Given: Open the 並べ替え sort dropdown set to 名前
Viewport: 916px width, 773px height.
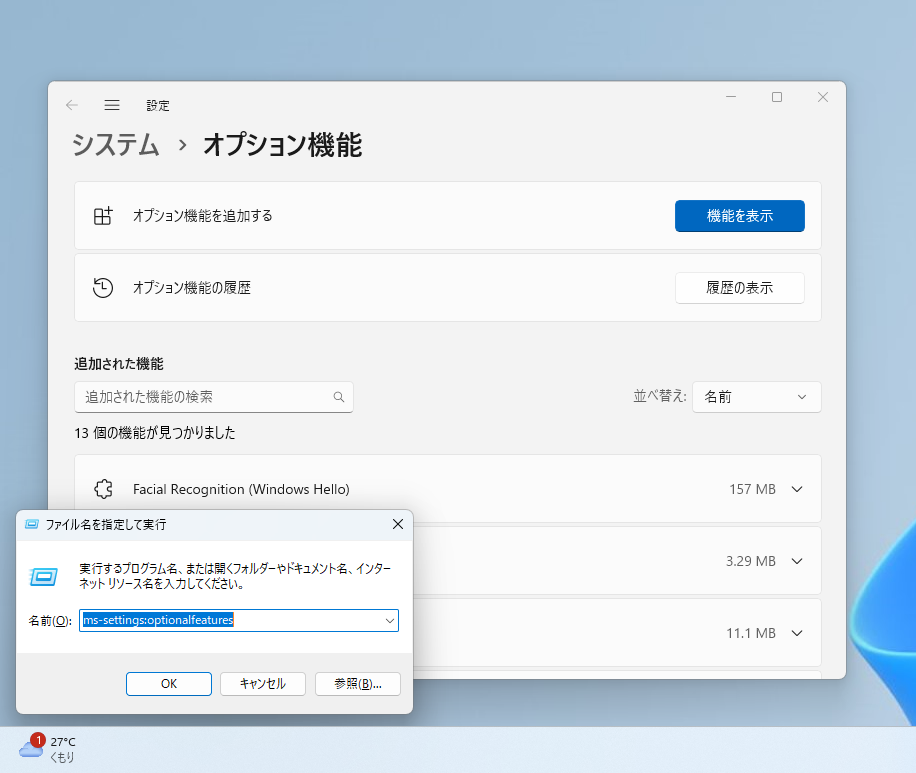Looking at the screenshot, I should click(756, 397).
